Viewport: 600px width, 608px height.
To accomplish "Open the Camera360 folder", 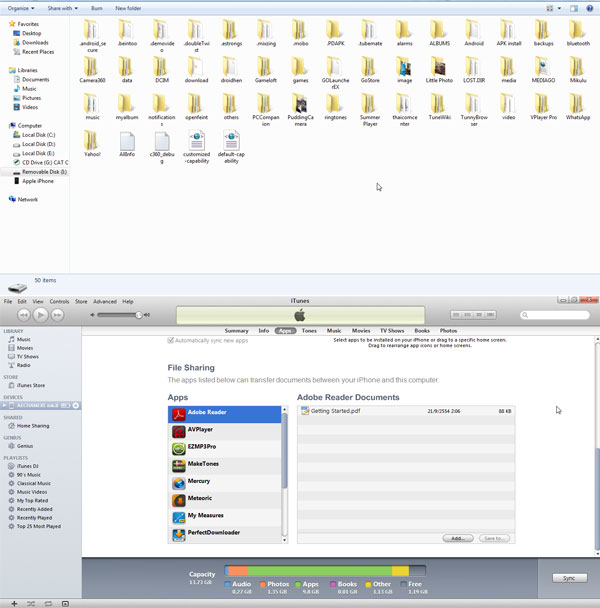I will point(92,71).
